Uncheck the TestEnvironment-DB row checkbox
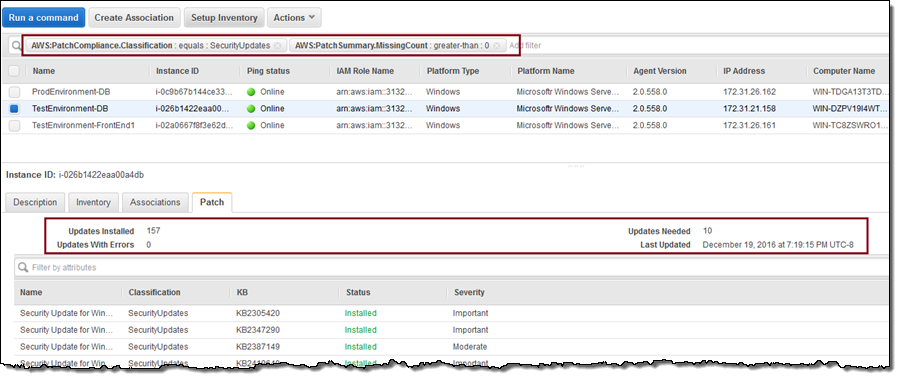The image size is (900, 379). pyautogui.click(x=14, y=109)
